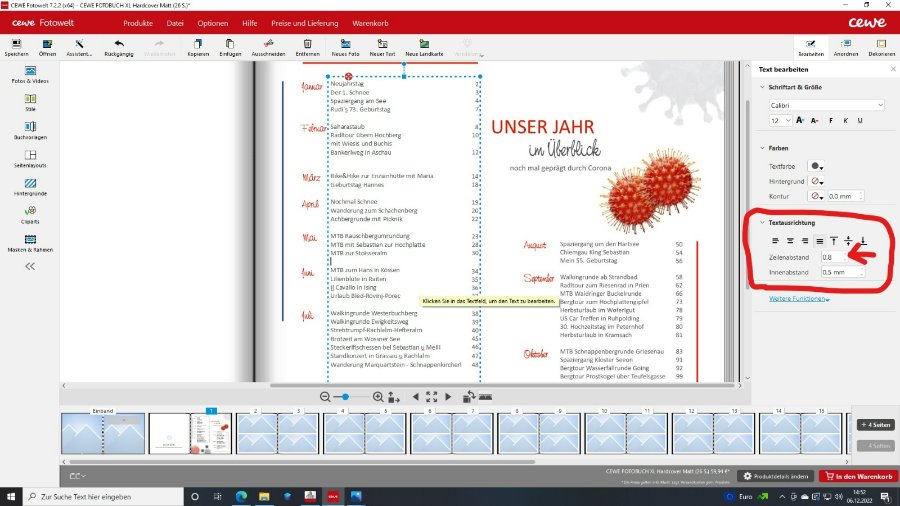Collapse the Textausrichtung section
The height and width of the screenshot is (506, 900).
pos(762,222)
